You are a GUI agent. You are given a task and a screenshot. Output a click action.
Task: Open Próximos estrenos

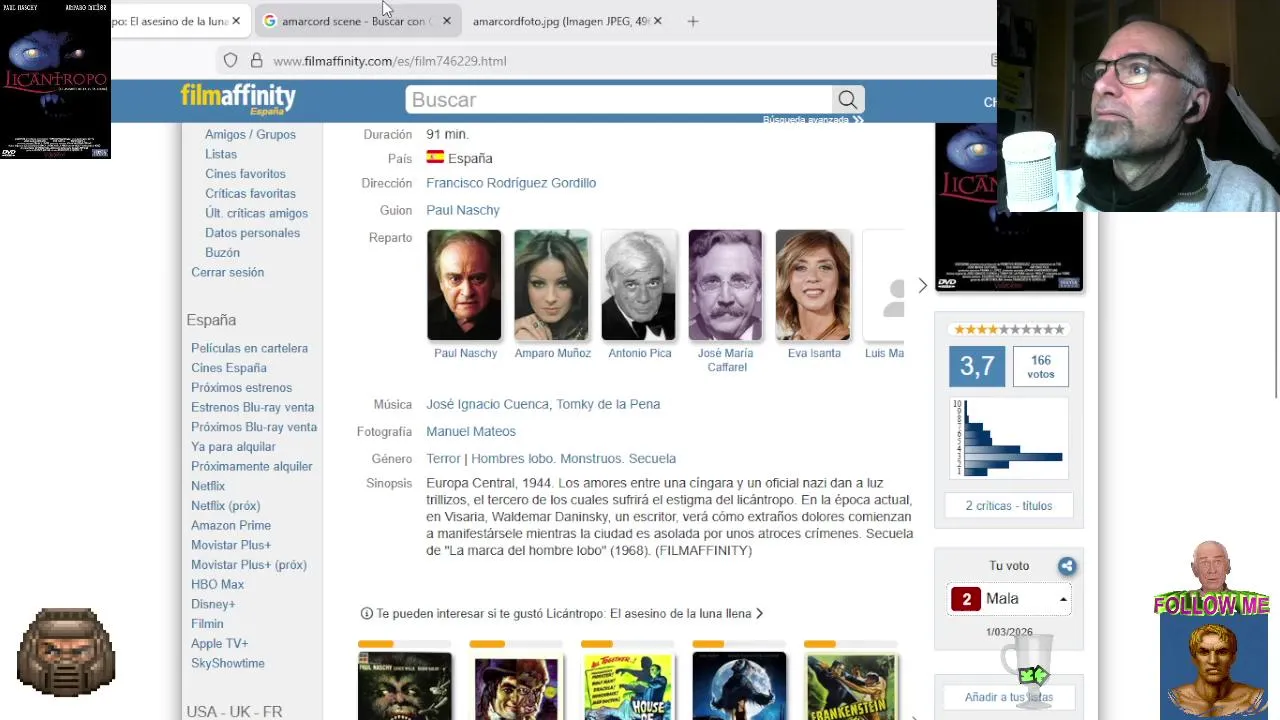click(x=241, y=387)
